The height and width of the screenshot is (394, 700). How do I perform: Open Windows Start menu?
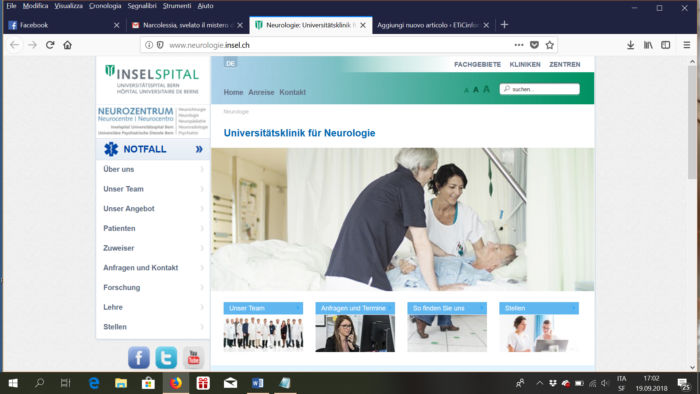click(13, 383)
